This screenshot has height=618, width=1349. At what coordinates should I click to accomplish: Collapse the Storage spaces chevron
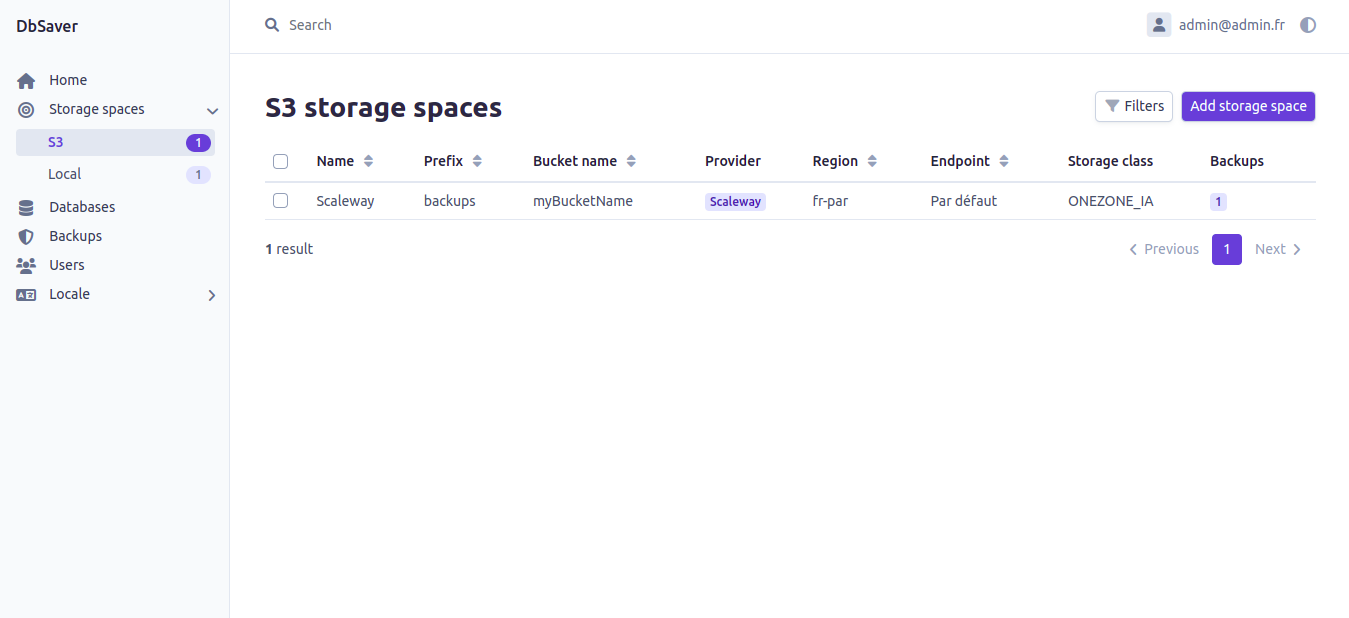212,111
